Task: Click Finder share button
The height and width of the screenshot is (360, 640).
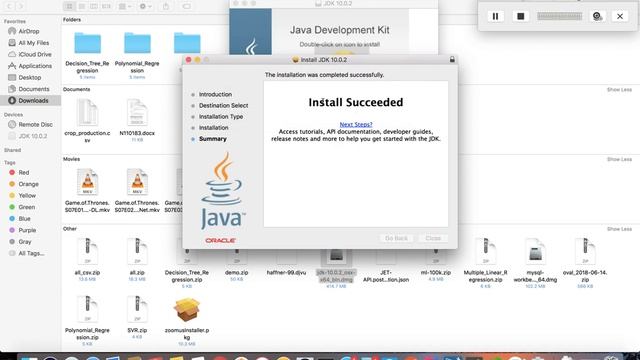Action: coord(166,6)
